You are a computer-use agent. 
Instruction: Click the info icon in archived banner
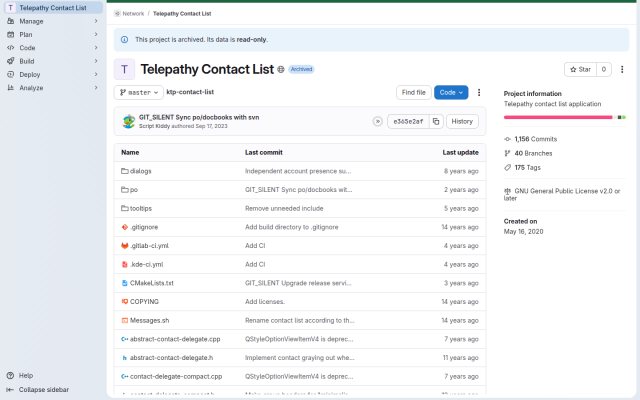[124, 40]
